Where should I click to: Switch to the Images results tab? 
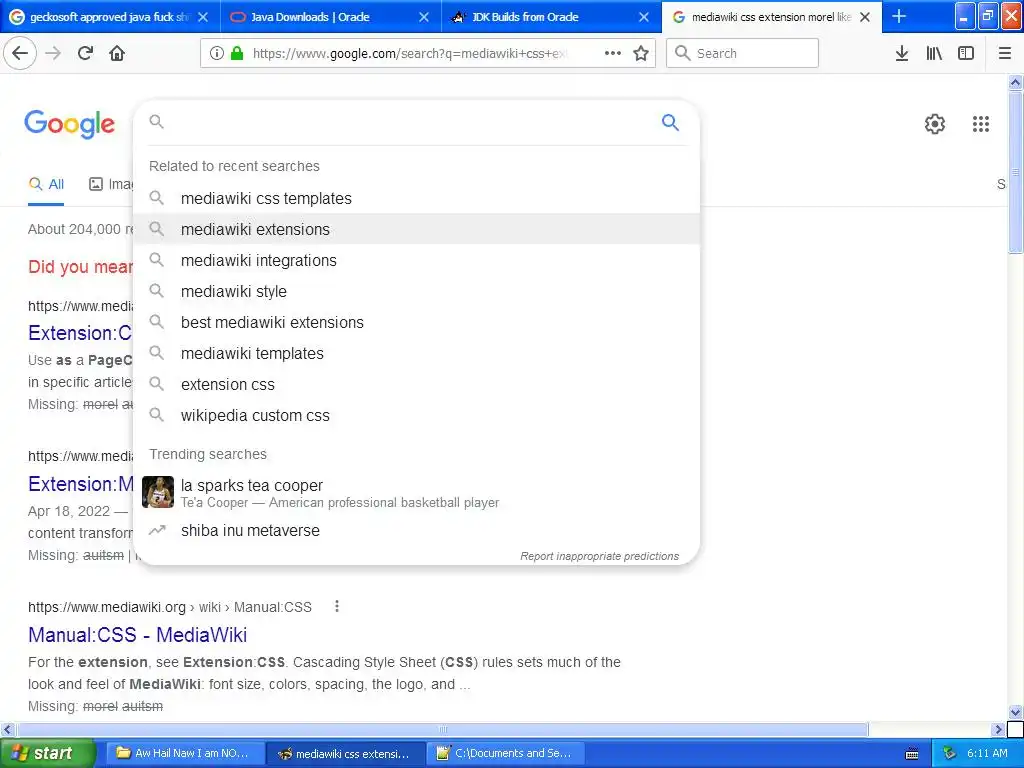(110, 184)
